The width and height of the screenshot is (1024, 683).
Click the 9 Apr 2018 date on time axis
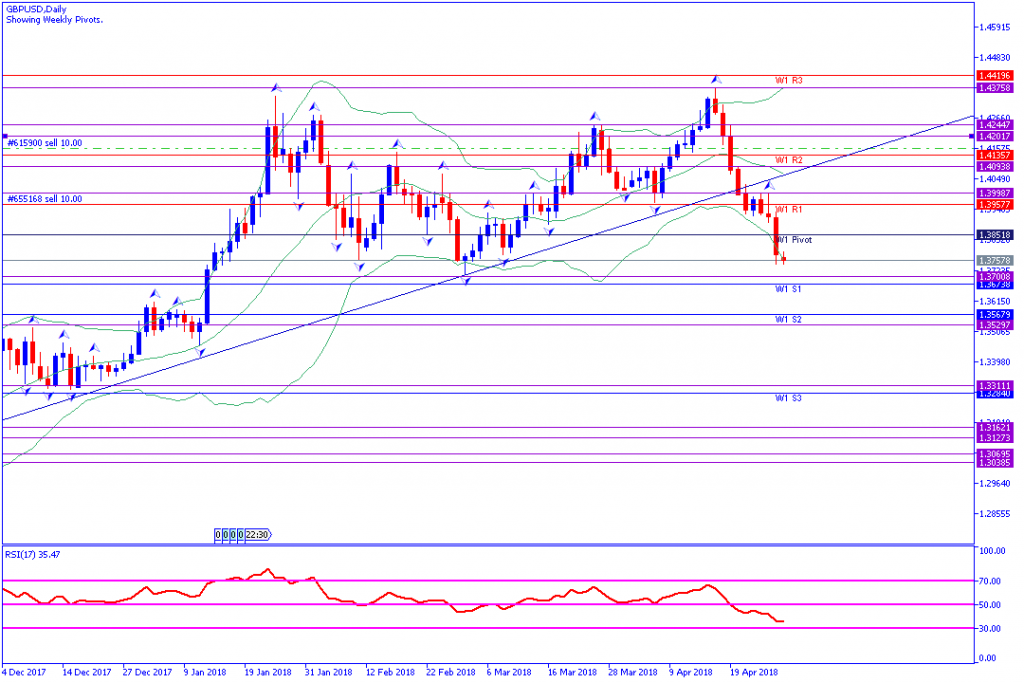[x=692, y=673]
